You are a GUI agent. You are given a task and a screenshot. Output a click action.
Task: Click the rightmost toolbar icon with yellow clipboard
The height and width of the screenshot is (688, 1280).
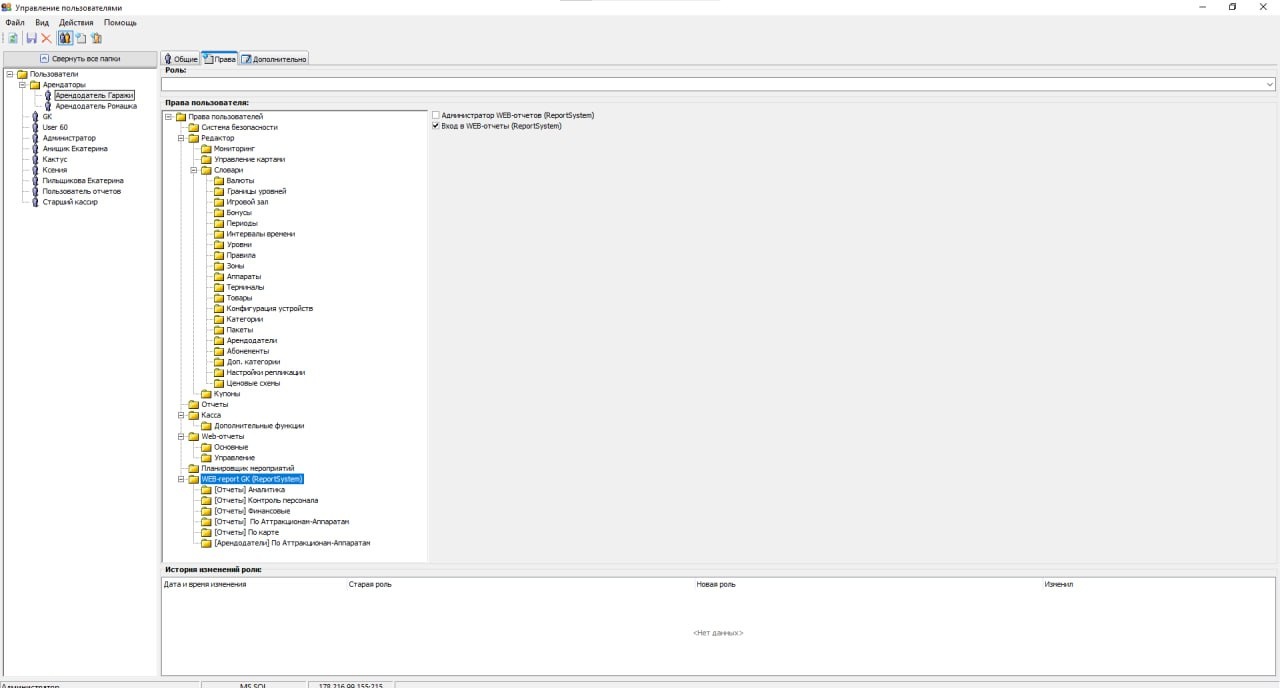pos(97,38)
